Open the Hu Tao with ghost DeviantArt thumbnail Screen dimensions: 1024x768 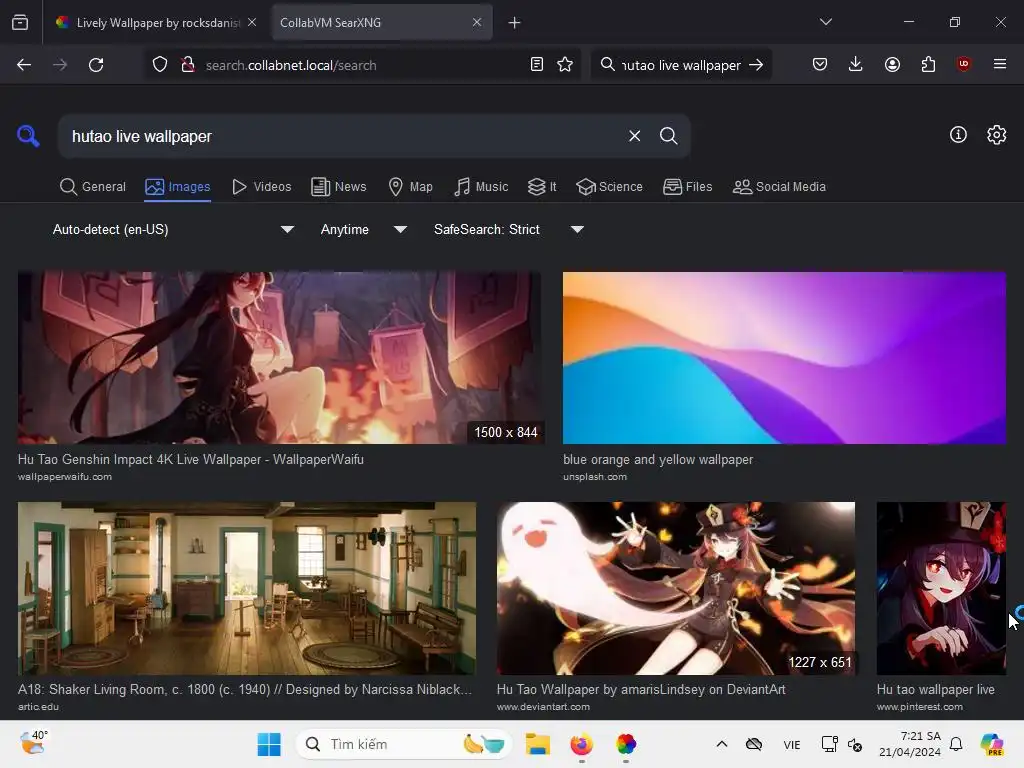[675, 588]
